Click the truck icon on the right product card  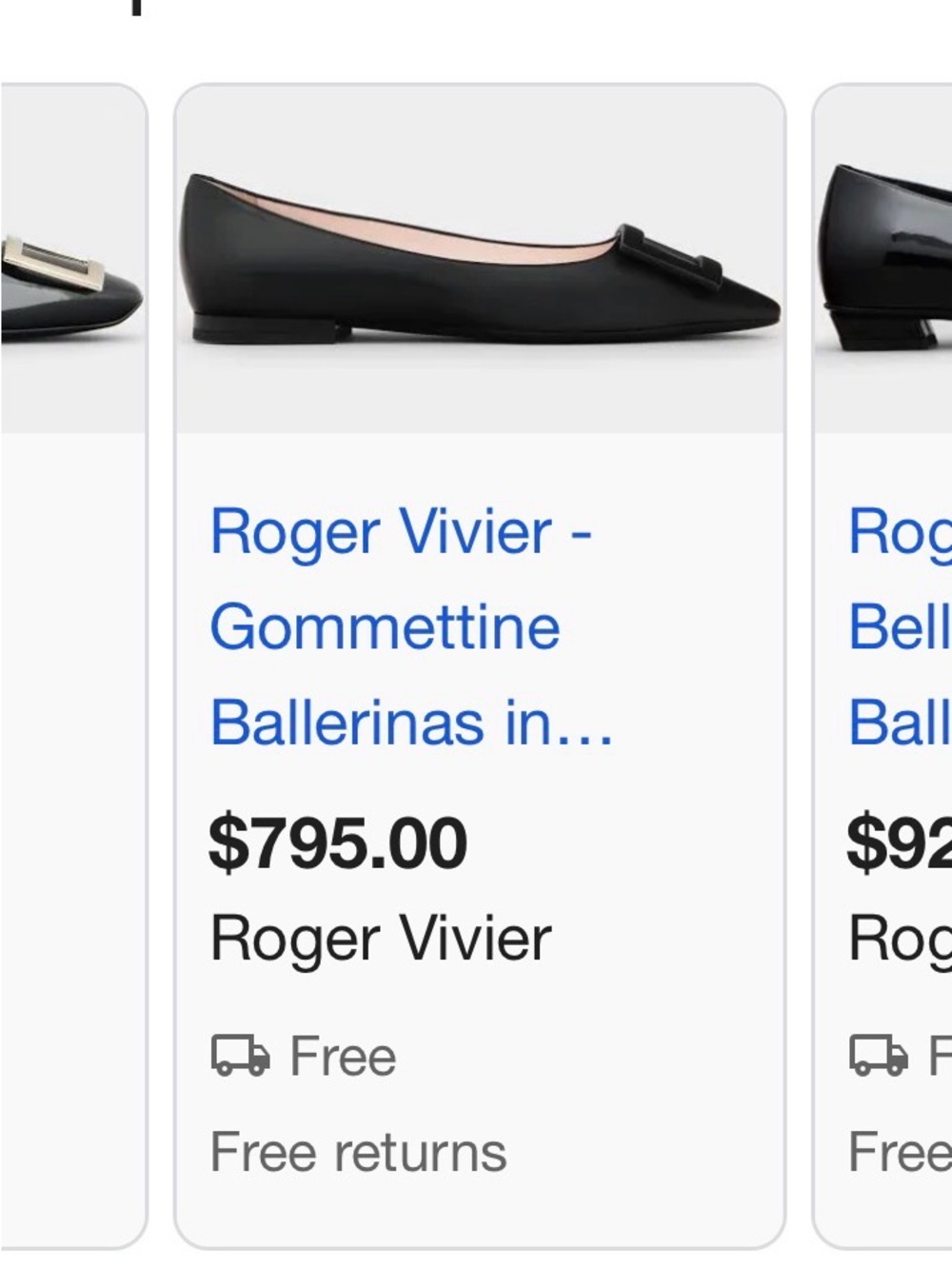point(877,1055)
